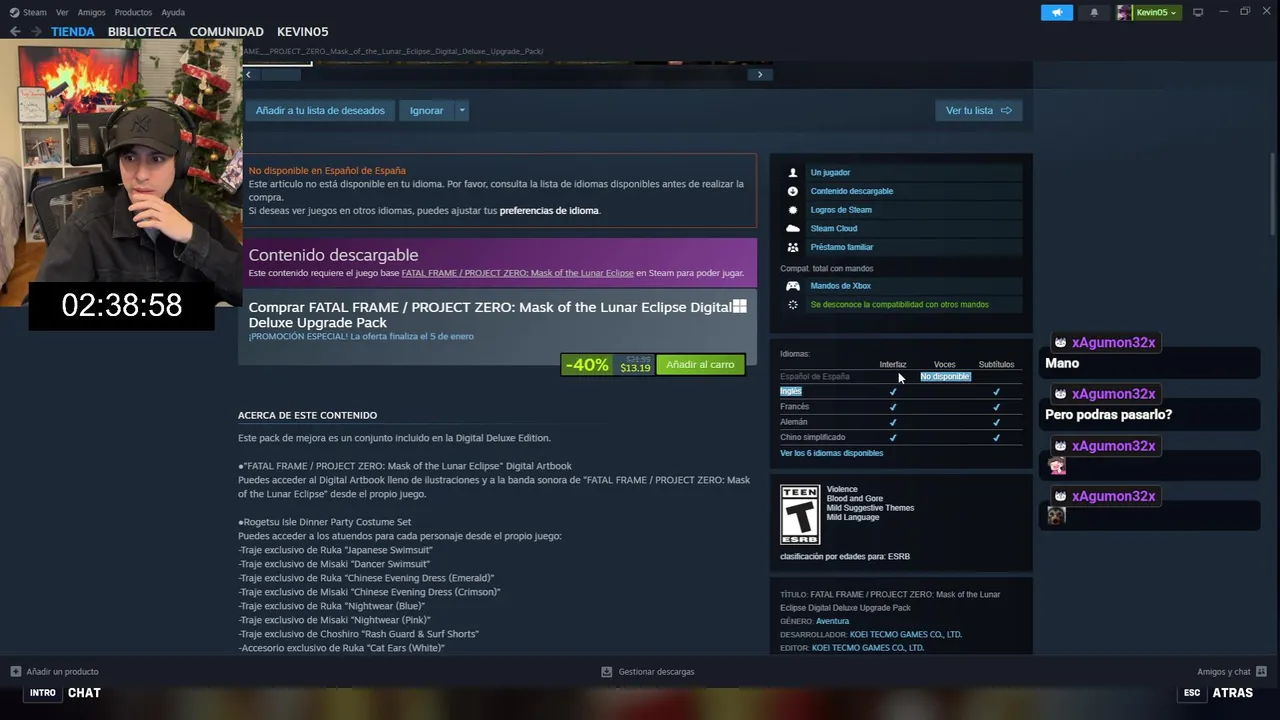Click the Mandos de Xbox link
This screenshot has height=720, width=1280.
click(840, 286)
